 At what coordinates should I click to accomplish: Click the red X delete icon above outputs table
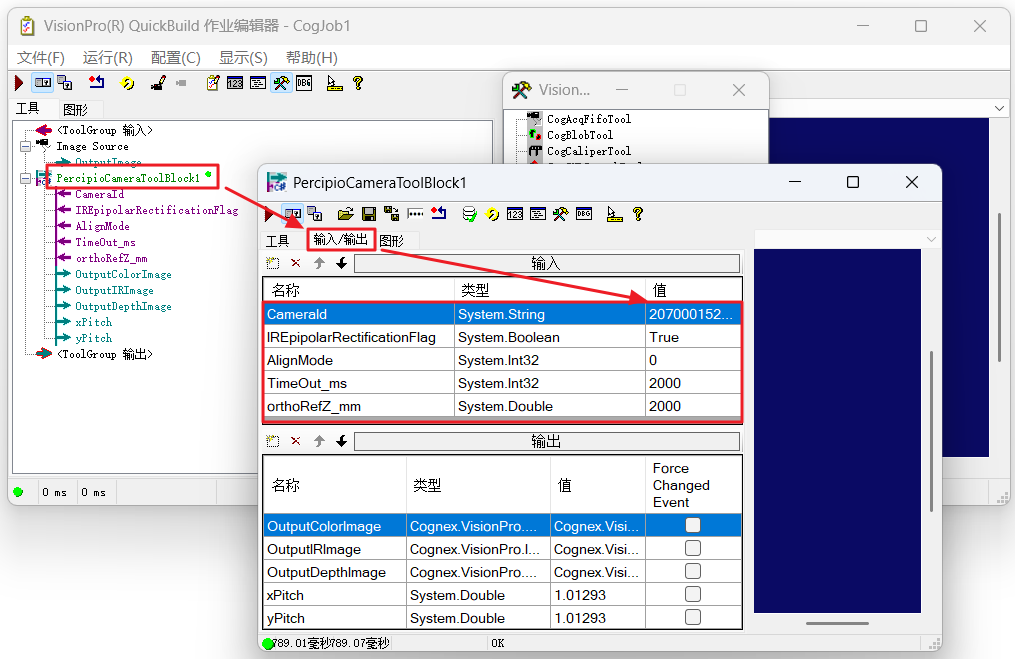[x=296, y=441]
